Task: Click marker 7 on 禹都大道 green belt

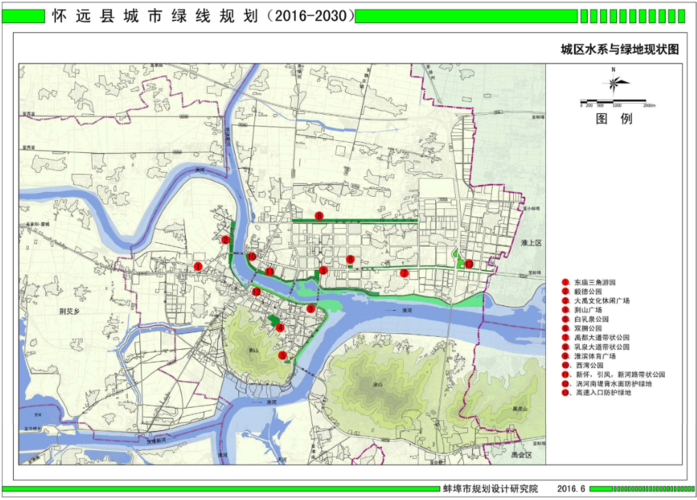Action: click(x=404, y=273)
